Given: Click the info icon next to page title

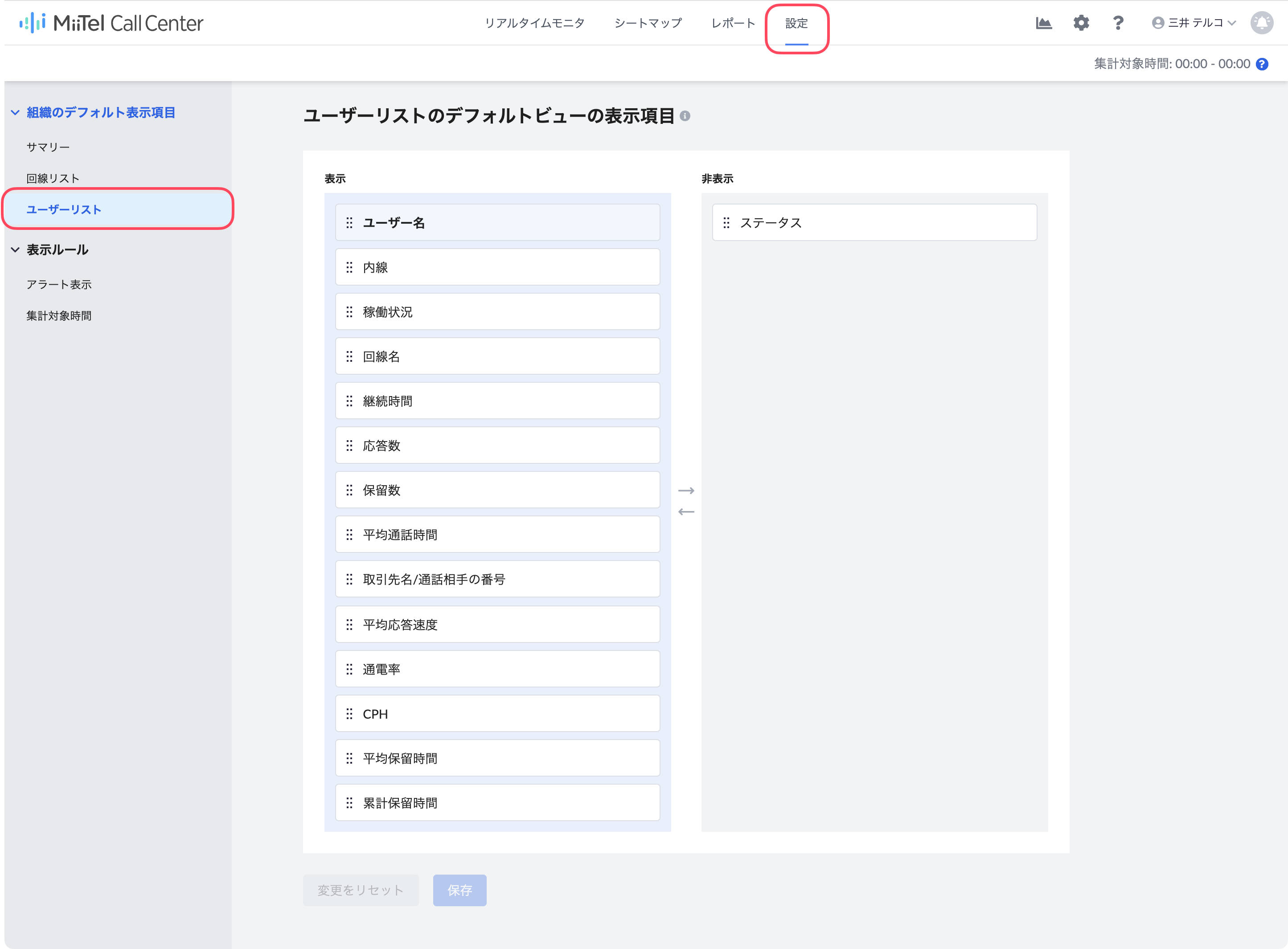Looking at the screenshot, I should tap(684, 116).
